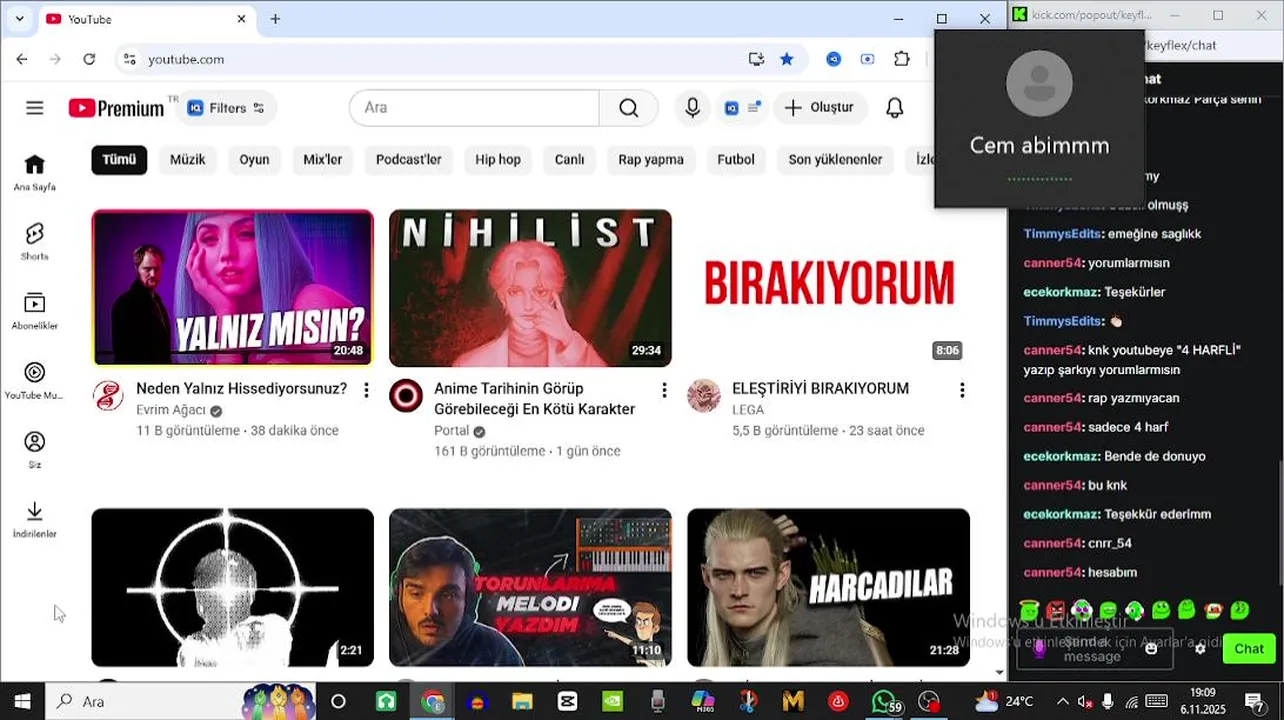Open Portal channel avatar

click(406, 395)
